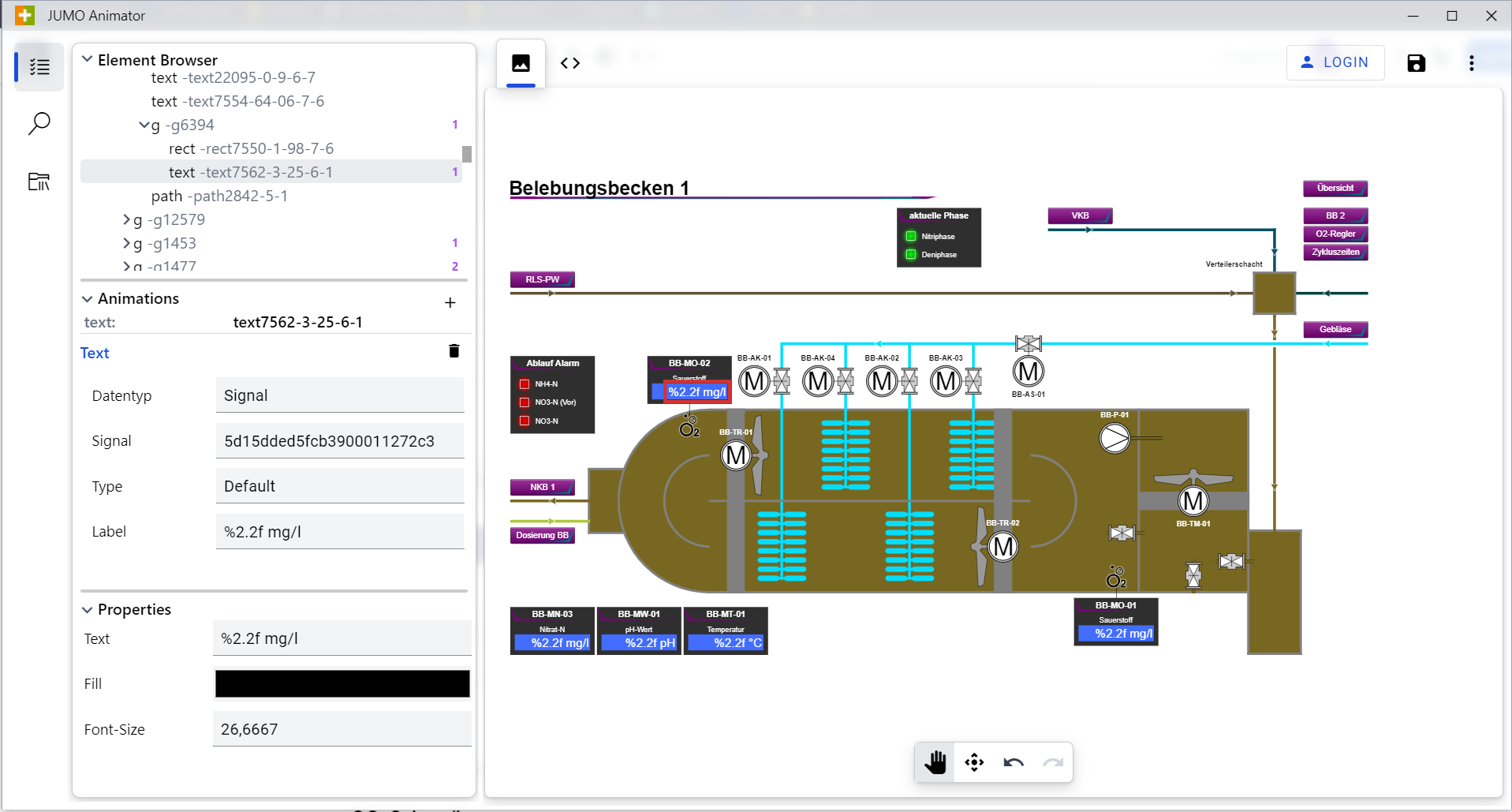Collapse the g6394 tree group

tap(144, 125)
